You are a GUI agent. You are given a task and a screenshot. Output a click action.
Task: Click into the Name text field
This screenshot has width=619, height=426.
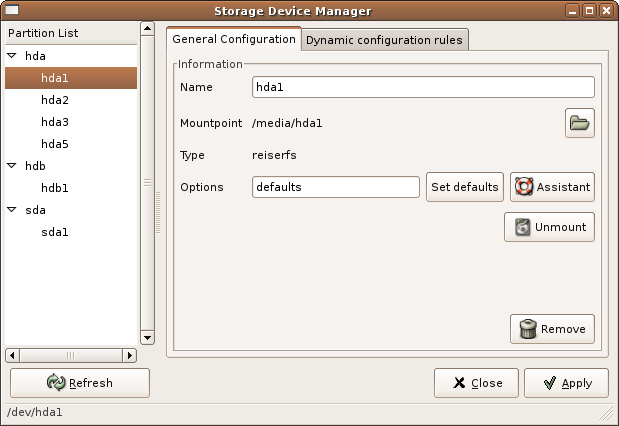[x=423, y=87]
